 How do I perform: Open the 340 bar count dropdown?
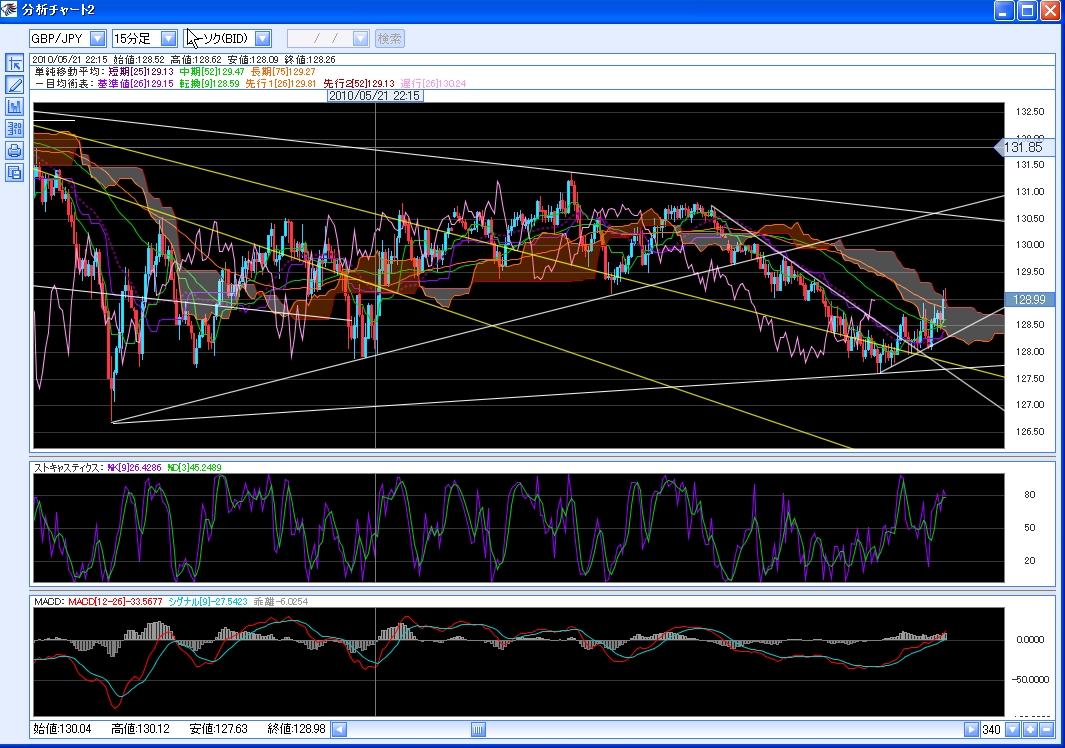pos(1013,729)
